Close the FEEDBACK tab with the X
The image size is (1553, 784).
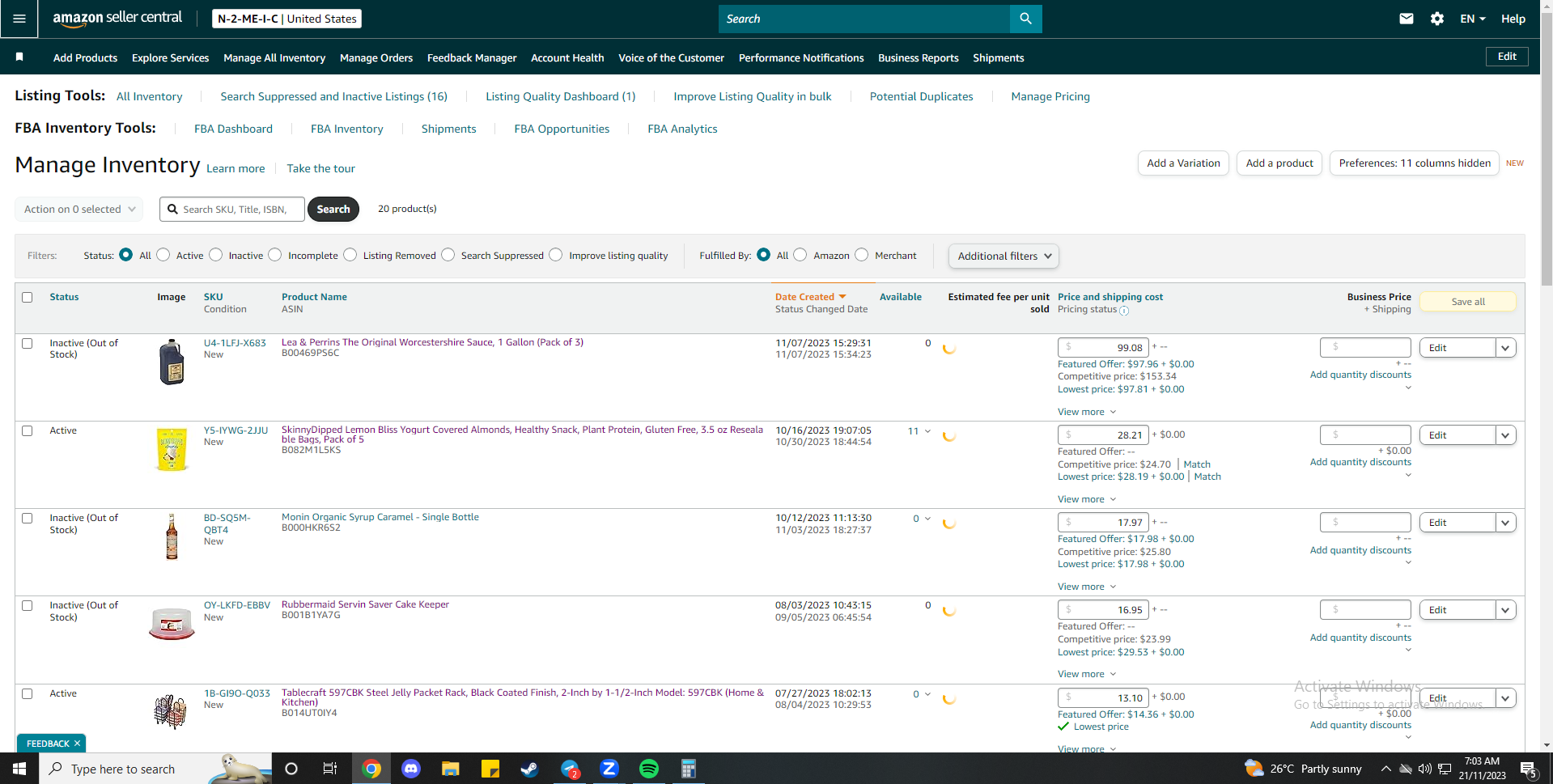coord(77,744)
